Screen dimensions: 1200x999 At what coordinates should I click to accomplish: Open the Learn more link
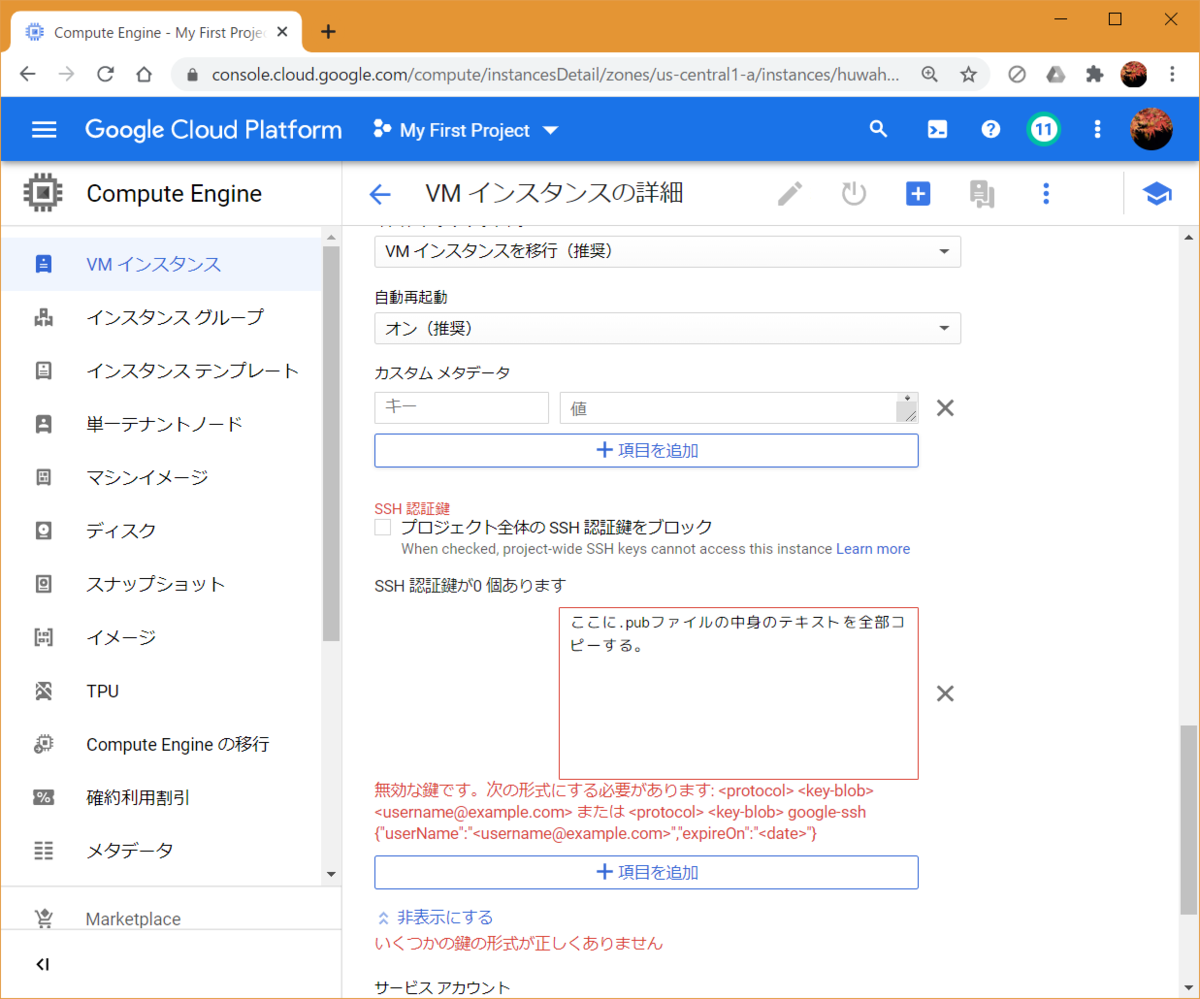click(x=873, y=549)
